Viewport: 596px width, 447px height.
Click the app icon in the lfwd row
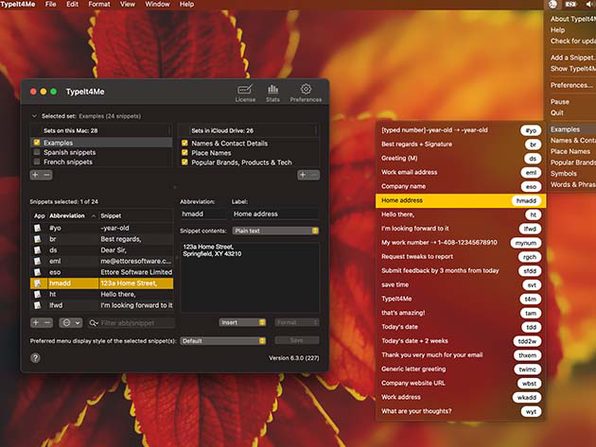(37, 305)
